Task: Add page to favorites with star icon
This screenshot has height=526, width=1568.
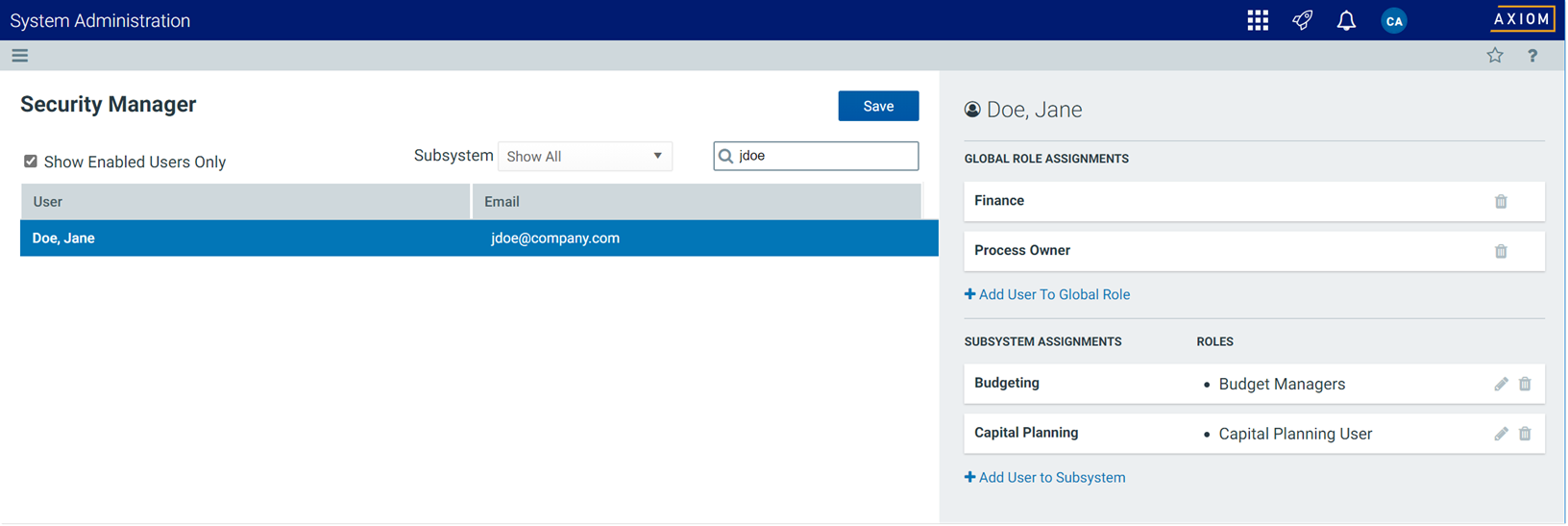Action: tap(1495, 56)
